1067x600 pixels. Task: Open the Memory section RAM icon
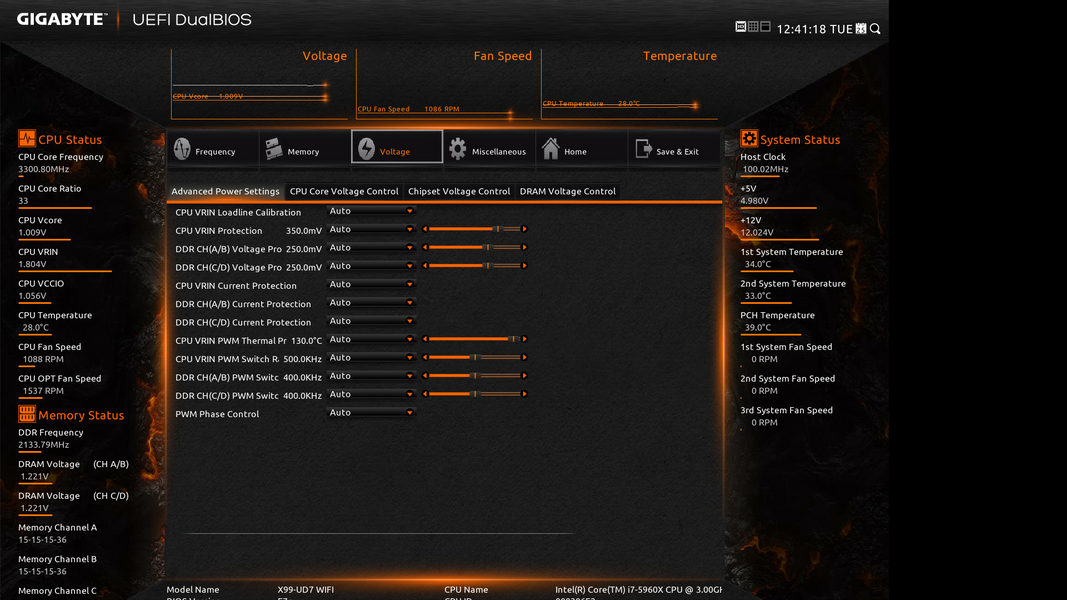point(273,149)
